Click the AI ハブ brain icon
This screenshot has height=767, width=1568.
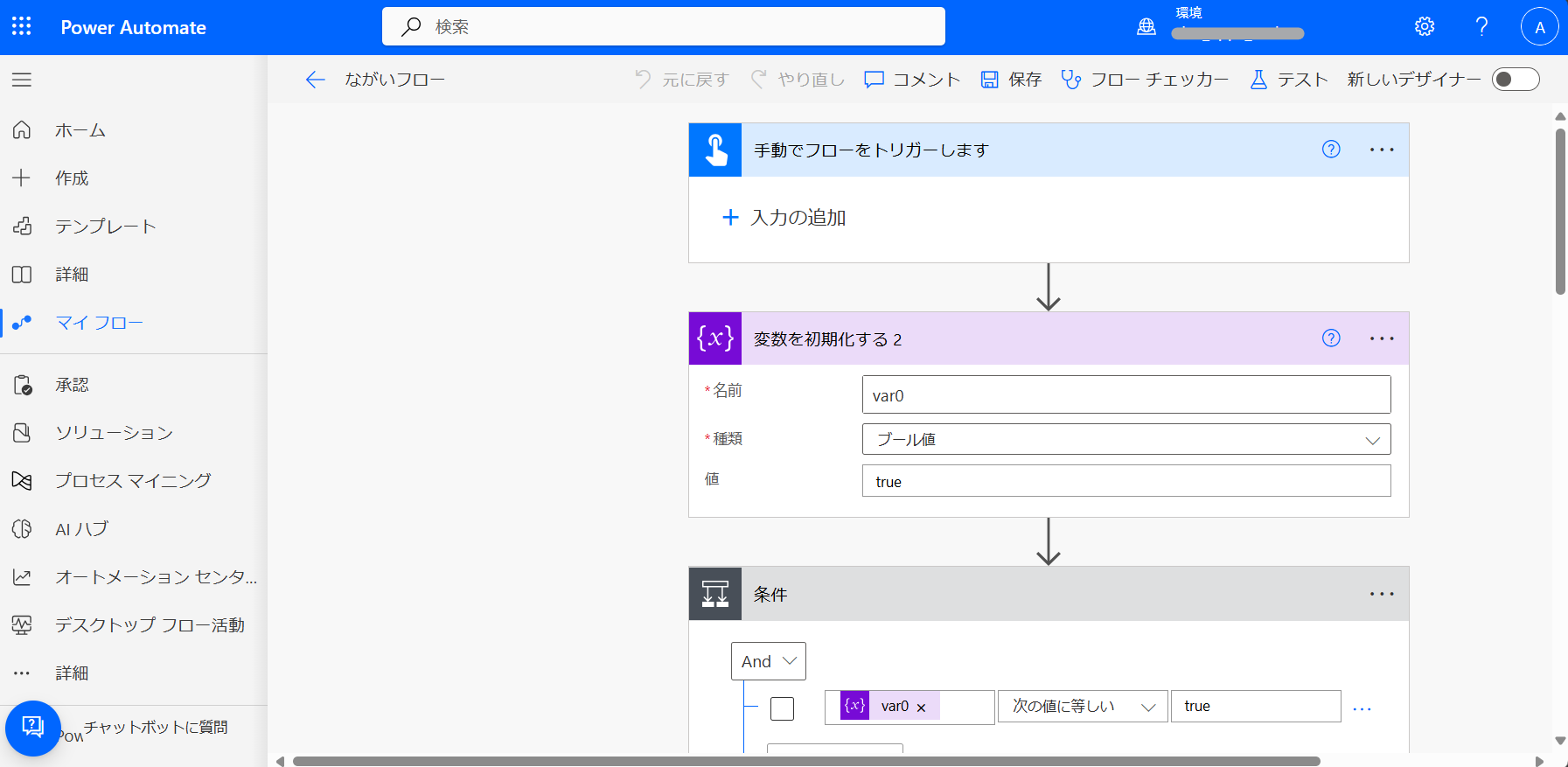point(22,528)
